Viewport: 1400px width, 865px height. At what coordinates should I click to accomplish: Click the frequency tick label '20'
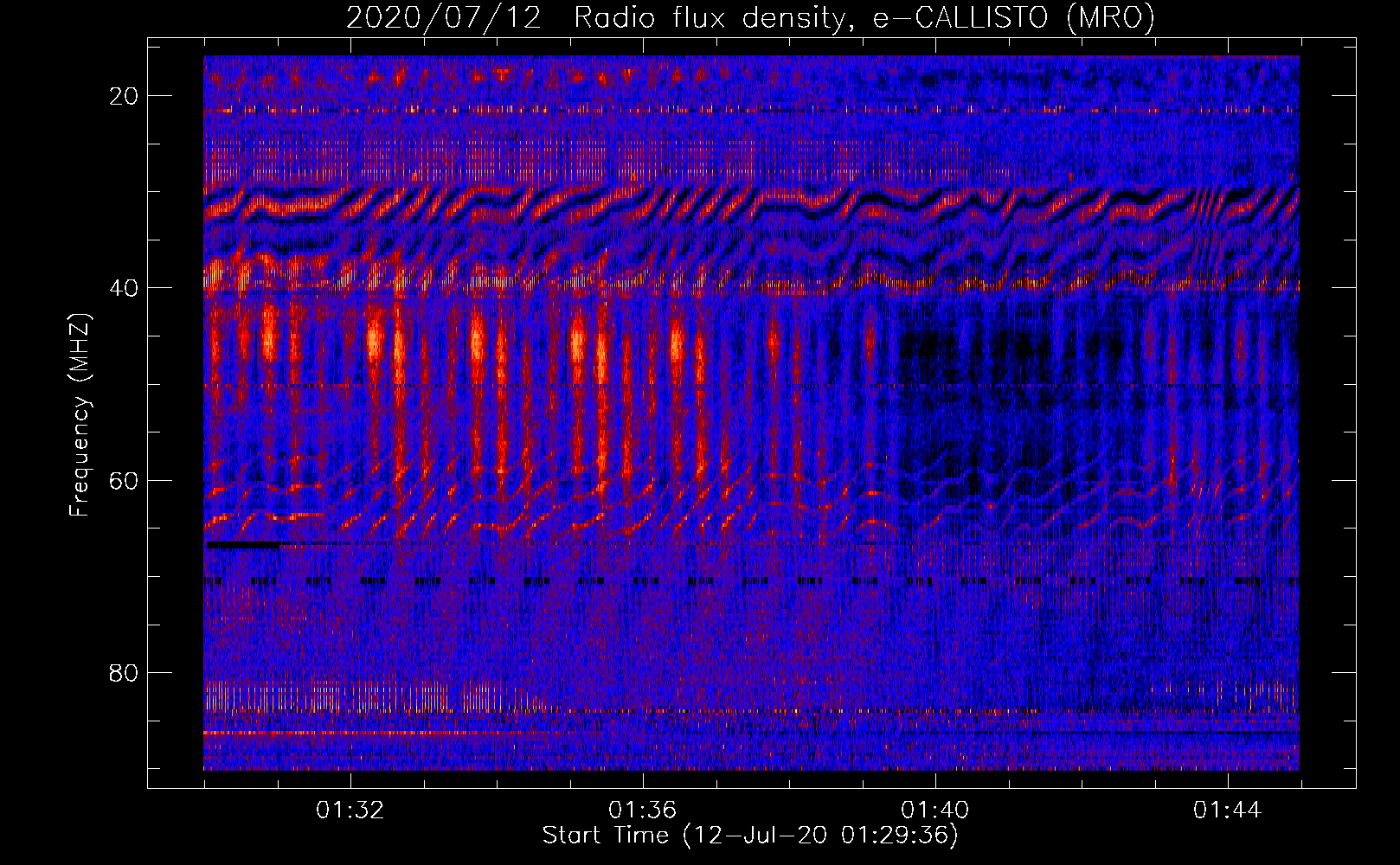[x=125, y=95]
